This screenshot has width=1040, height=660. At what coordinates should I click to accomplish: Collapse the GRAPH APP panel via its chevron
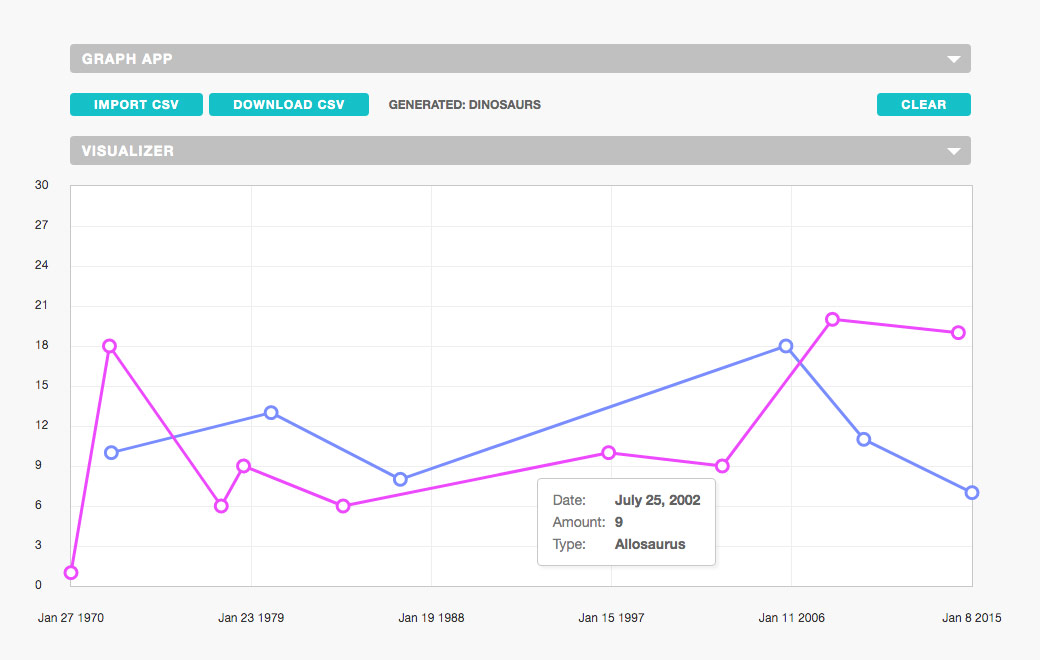pyautogui.click(x=953, y=58)
